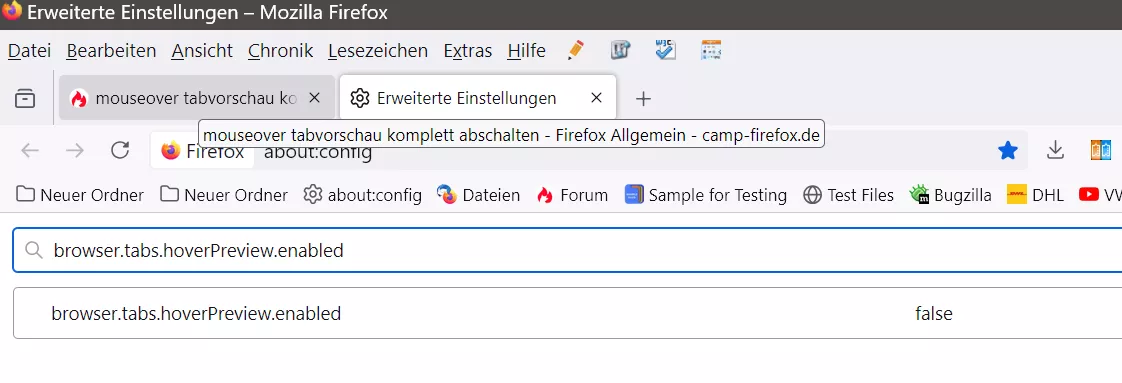Screen dimensions: 1122x383
Task: Close the Erweiterte Einstellungen tab
Action: pos(596,98)
